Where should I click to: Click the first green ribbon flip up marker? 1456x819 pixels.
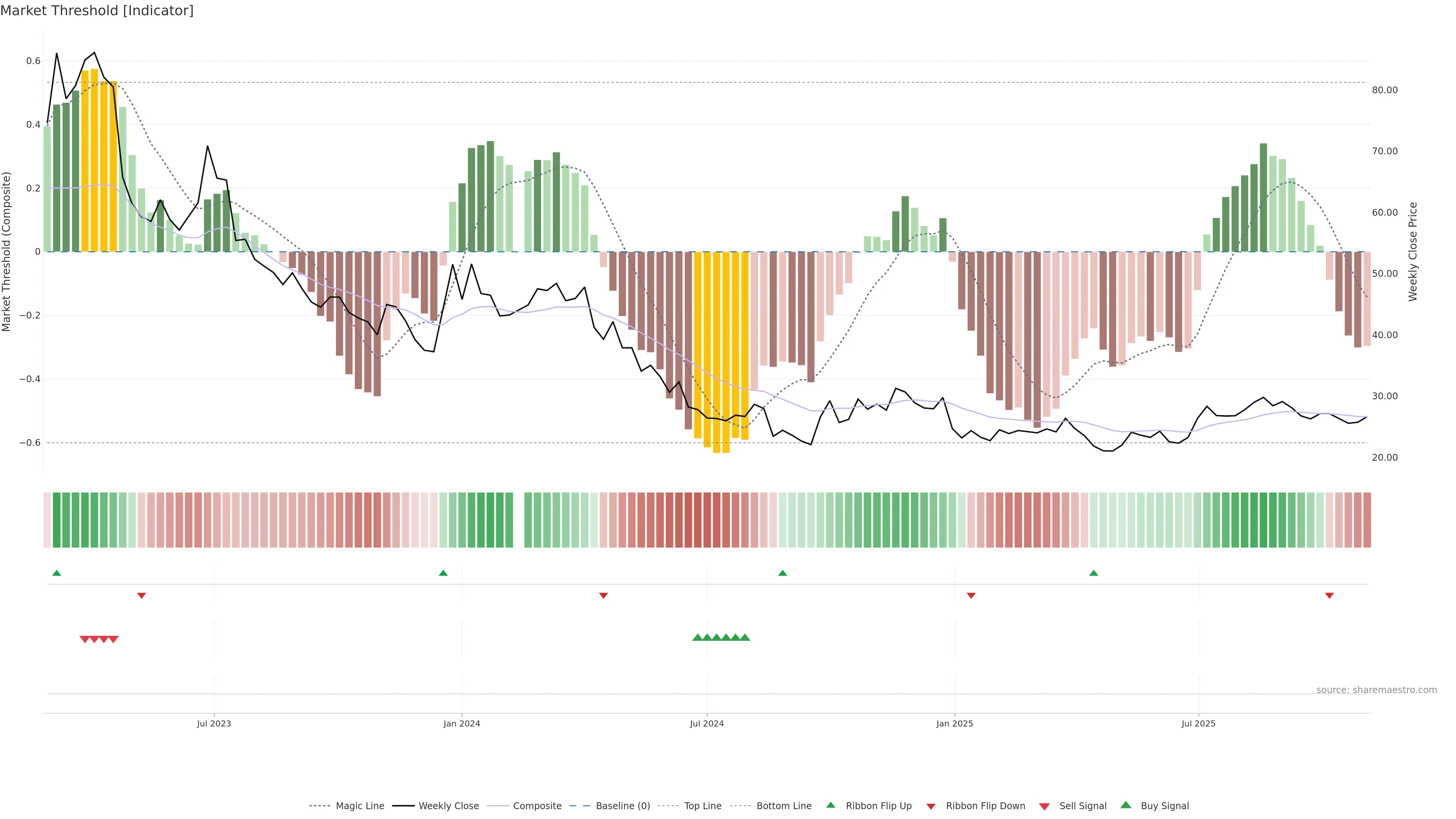pyautogui.click(x=56, y=573)
